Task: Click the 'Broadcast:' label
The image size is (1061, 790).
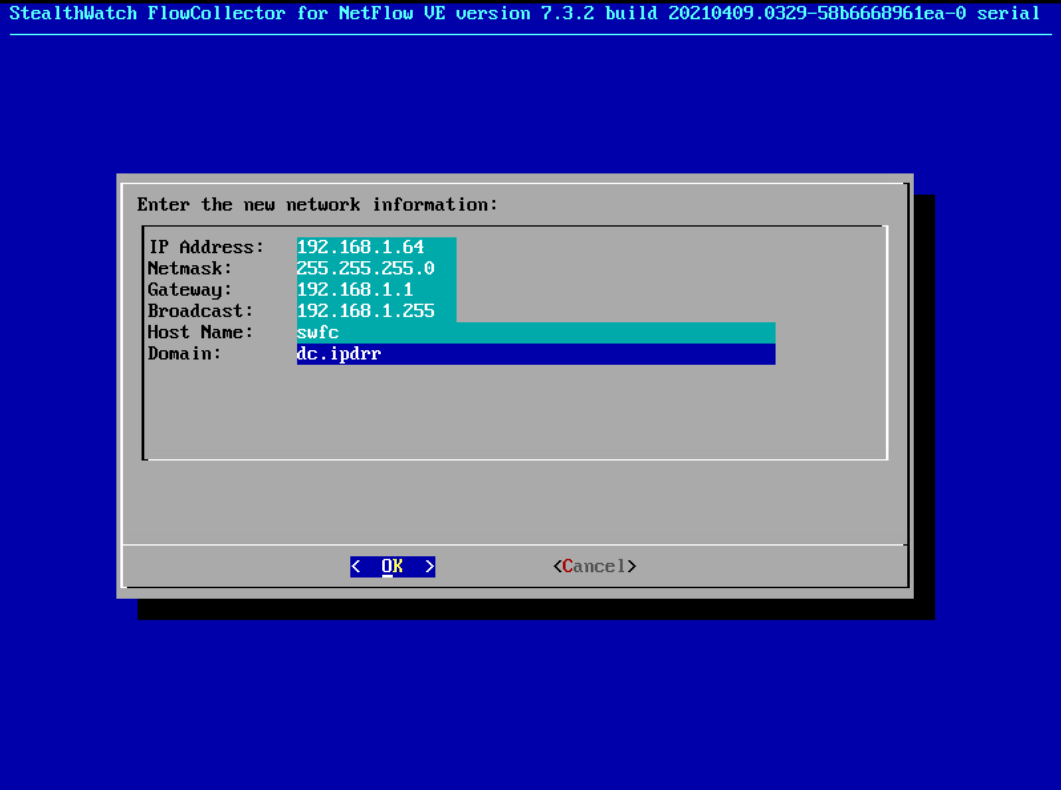Action: [201, 311]
